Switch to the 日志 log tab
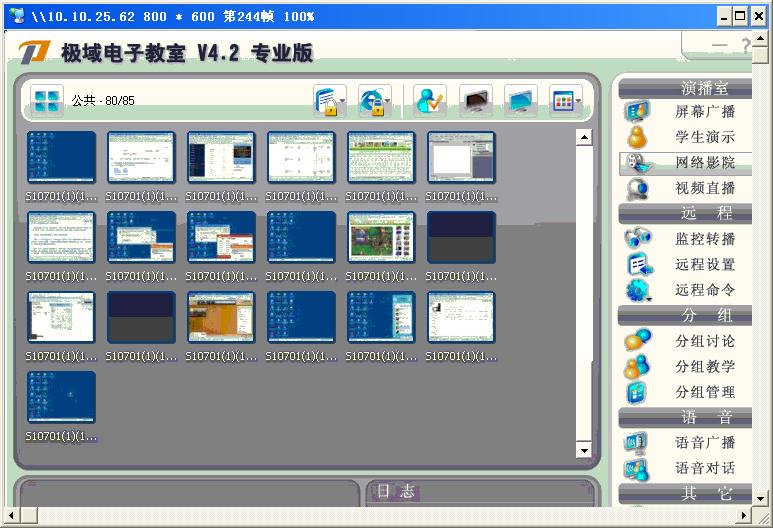Viewport: 773px width, 528px height. 396,491
